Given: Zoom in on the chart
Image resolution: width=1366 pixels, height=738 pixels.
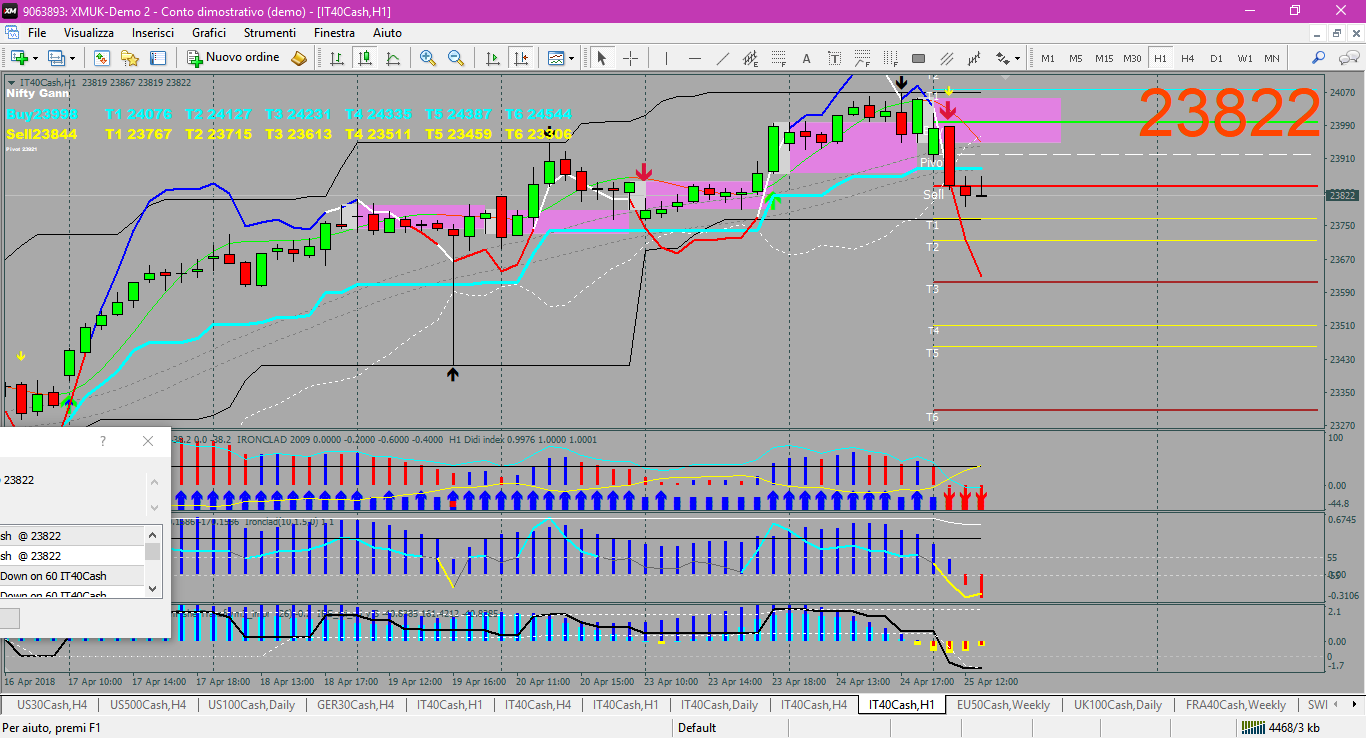Looking at the screenshot, I should [428, 58].
